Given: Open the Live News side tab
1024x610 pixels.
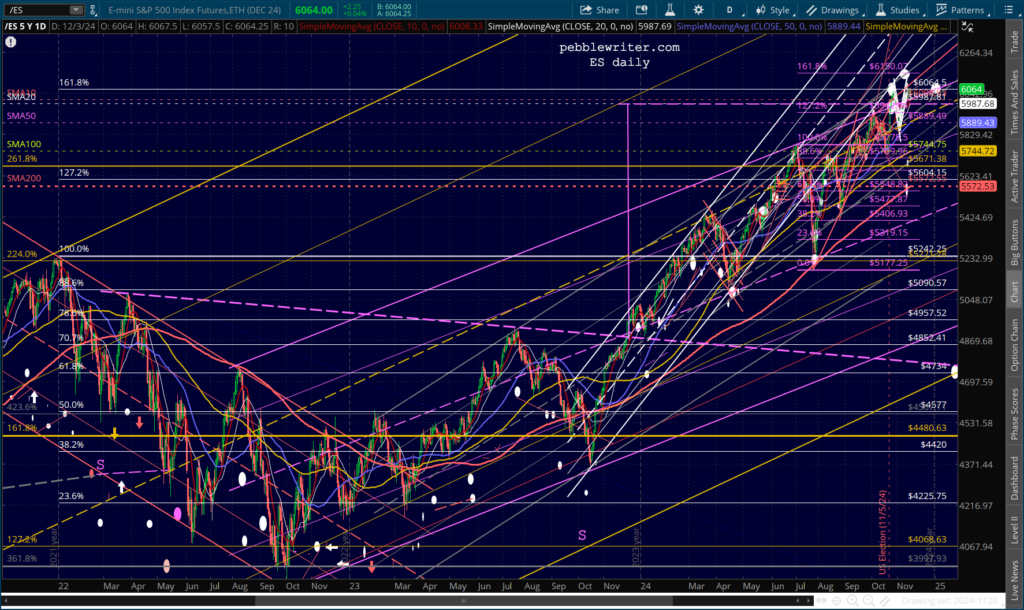Looking at the screenshot, I should (1015, 579).
